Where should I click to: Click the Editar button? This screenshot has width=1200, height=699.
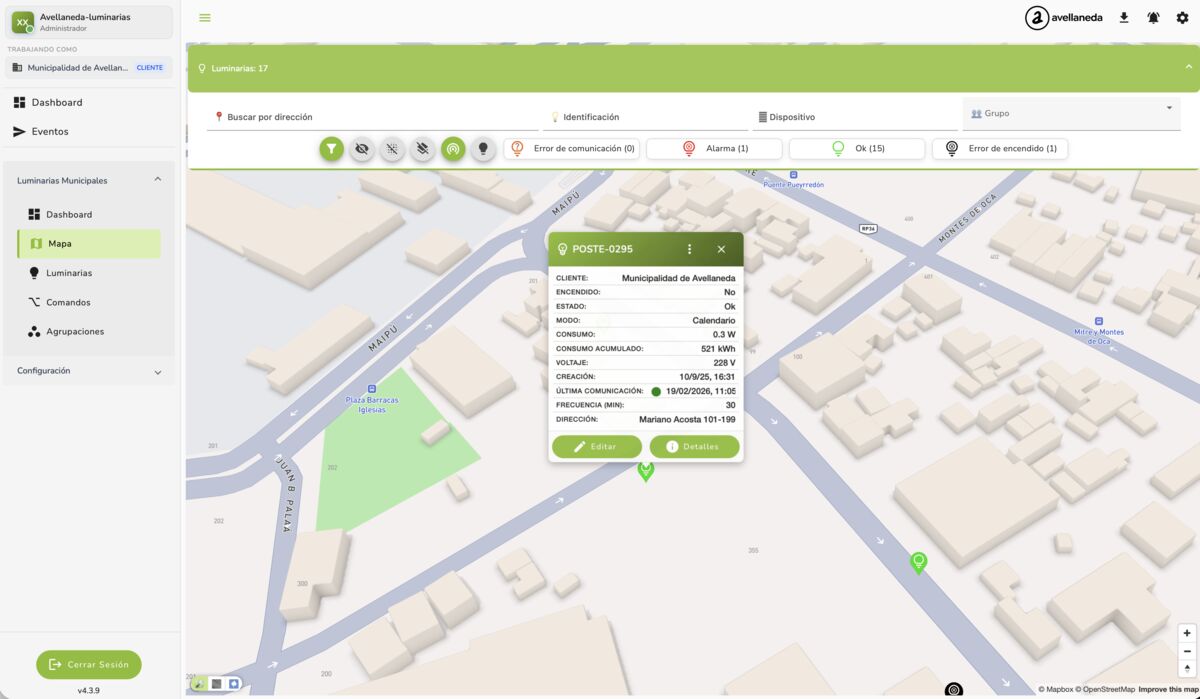pyautogui.click(x=596, y=447)
